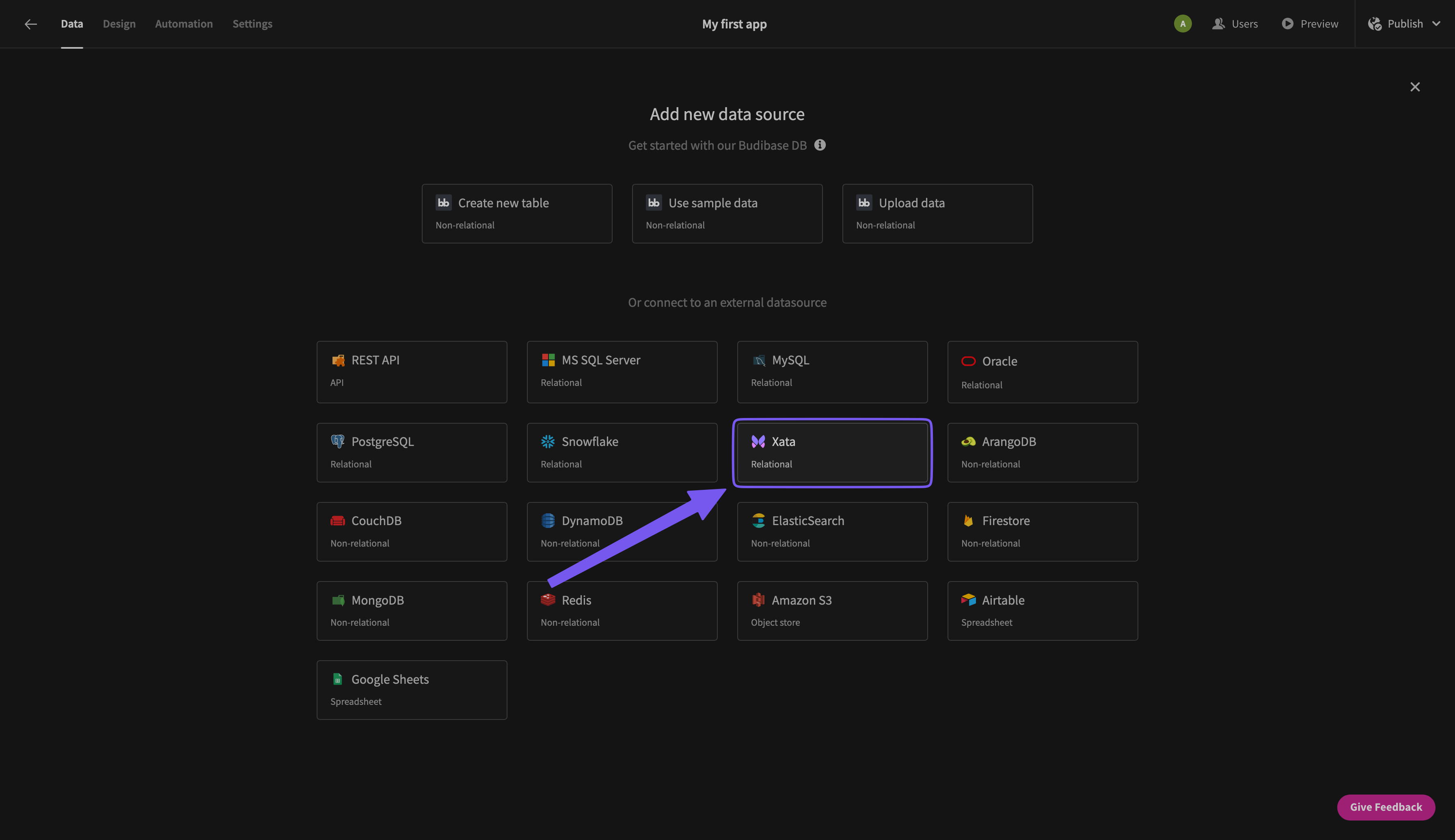Viewport: 1455px width, 840px height.
Task: Switch to the Design tab
Action: point(119,24)
